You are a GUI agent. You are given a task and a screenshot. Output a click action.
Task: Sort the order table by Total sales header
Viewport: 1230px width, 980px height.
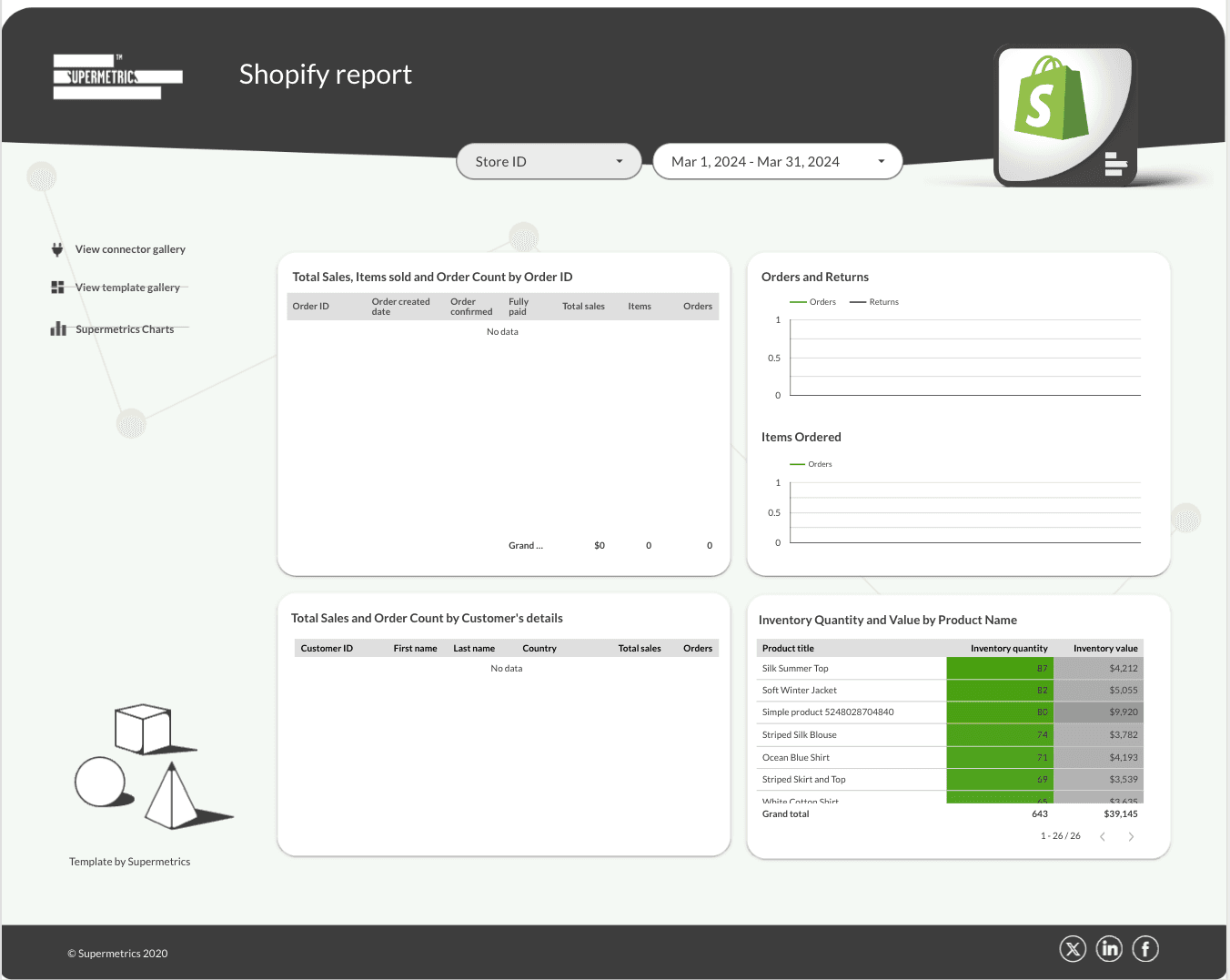583,307
